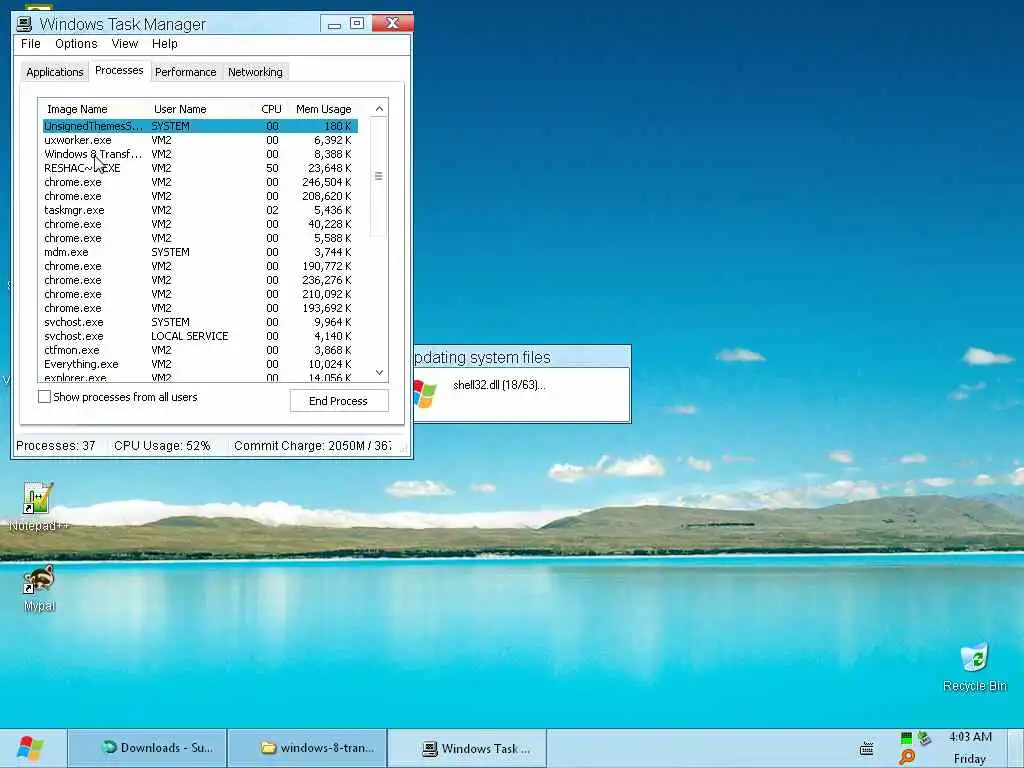Switch to Downloads browser taskbar button

pyautogui.click(x=147, y=748)
